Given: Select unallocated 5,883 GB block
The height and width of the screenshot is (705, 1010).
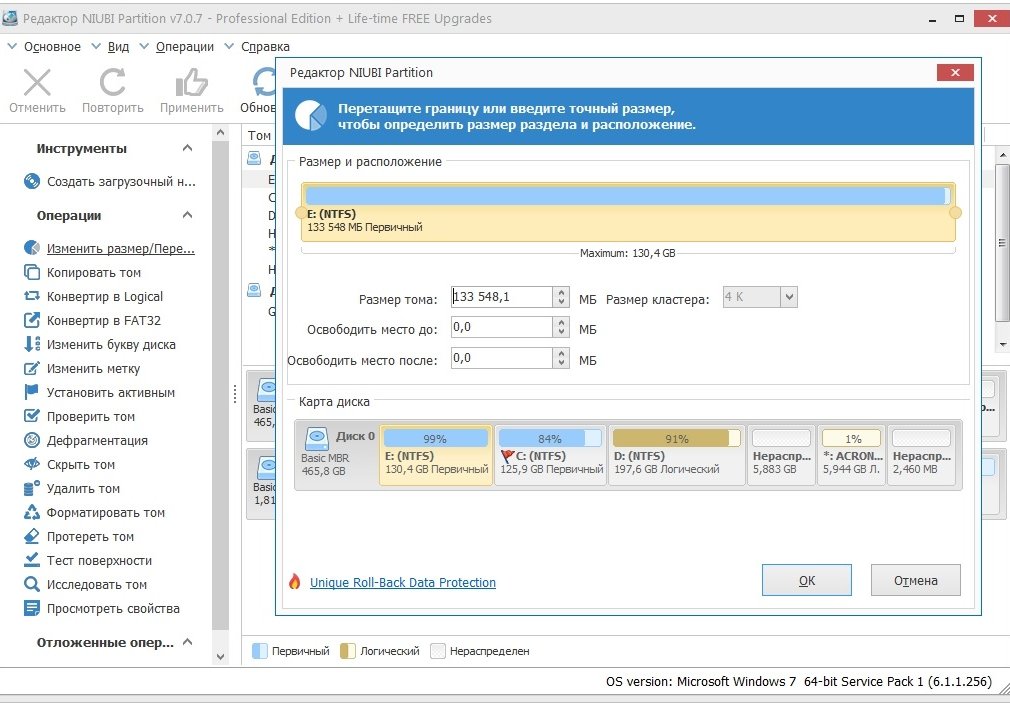Looking at the screenshot, I should 781,455.
